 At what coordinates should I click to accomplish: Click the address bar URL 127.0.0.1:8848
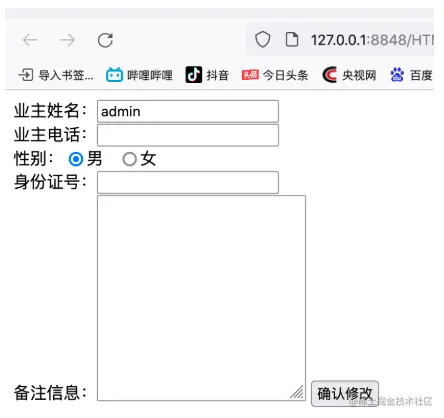[372, 40]
